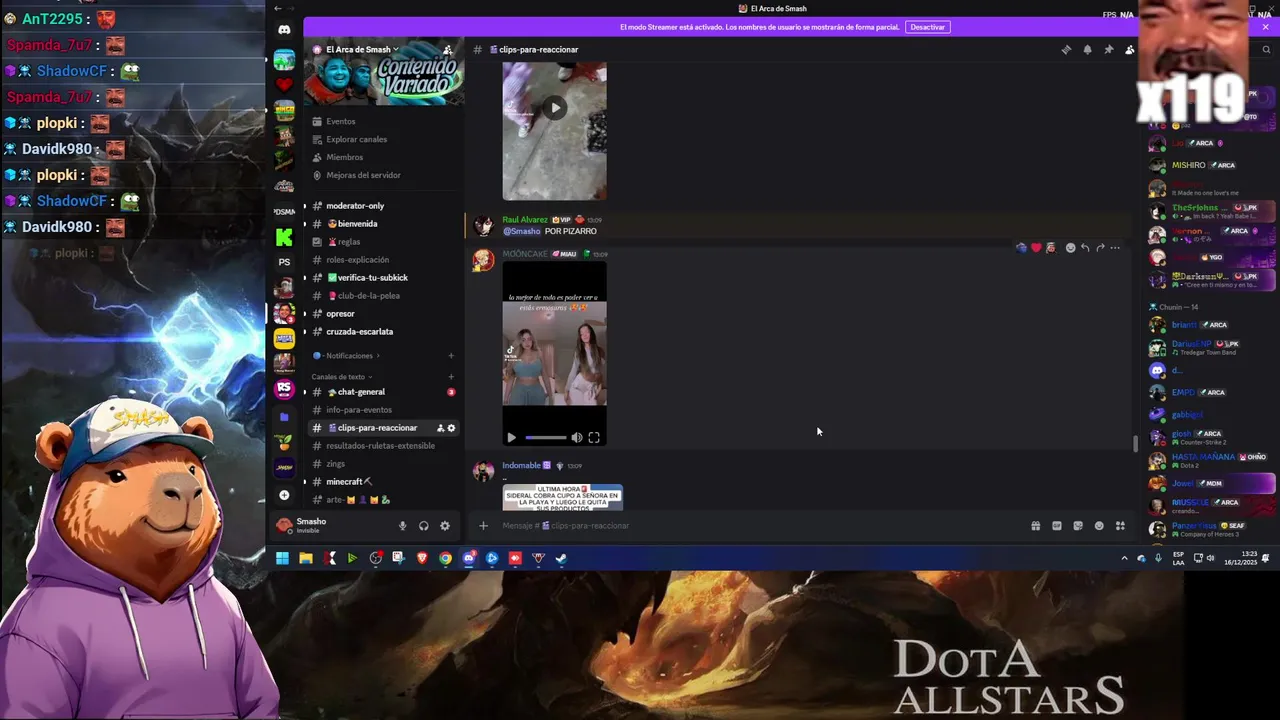Click edit channel gear on clips-para-reaccionar
The width and height of the screenshot is (1280, 720).
point(451,428)
